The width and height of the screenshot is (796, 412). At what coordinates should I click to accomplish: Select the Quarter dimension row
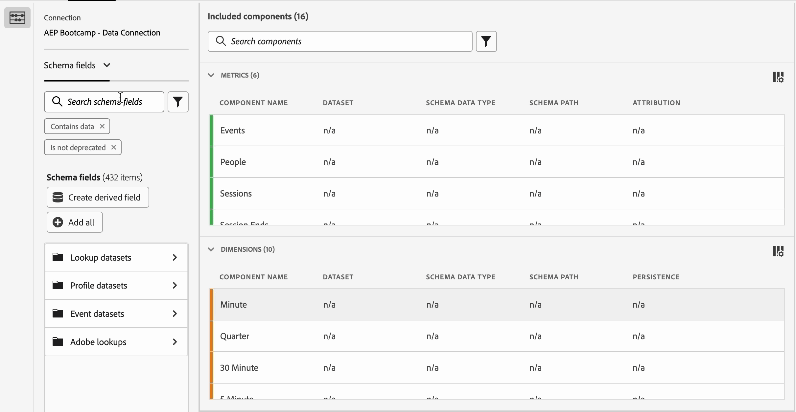498,336
